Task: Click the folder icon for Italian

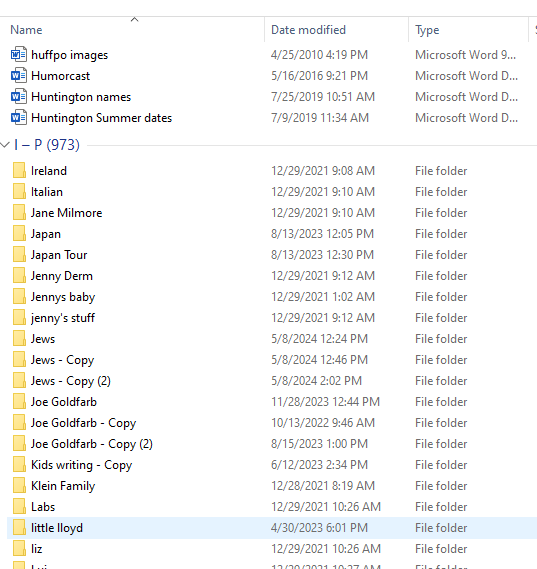Action: click(x=19, y=192)
